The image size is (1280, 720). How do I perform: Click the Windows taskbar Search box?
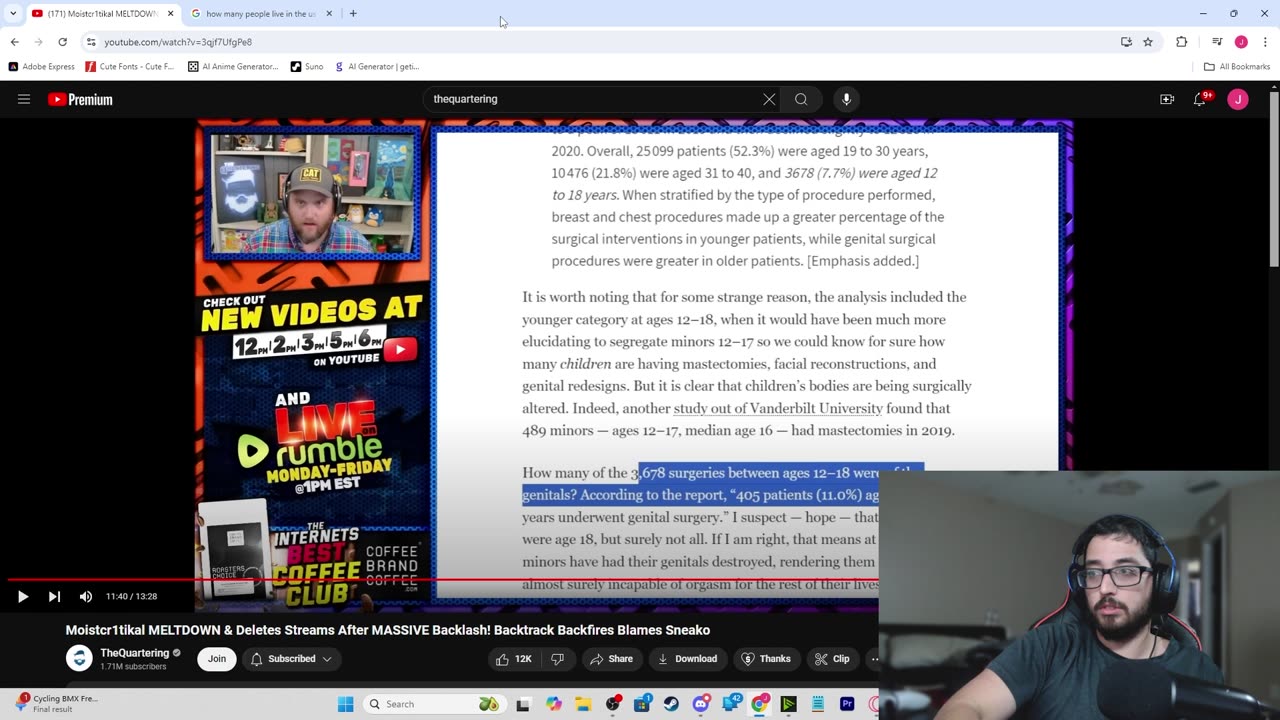pyautogui.click(x=433, y=704)
